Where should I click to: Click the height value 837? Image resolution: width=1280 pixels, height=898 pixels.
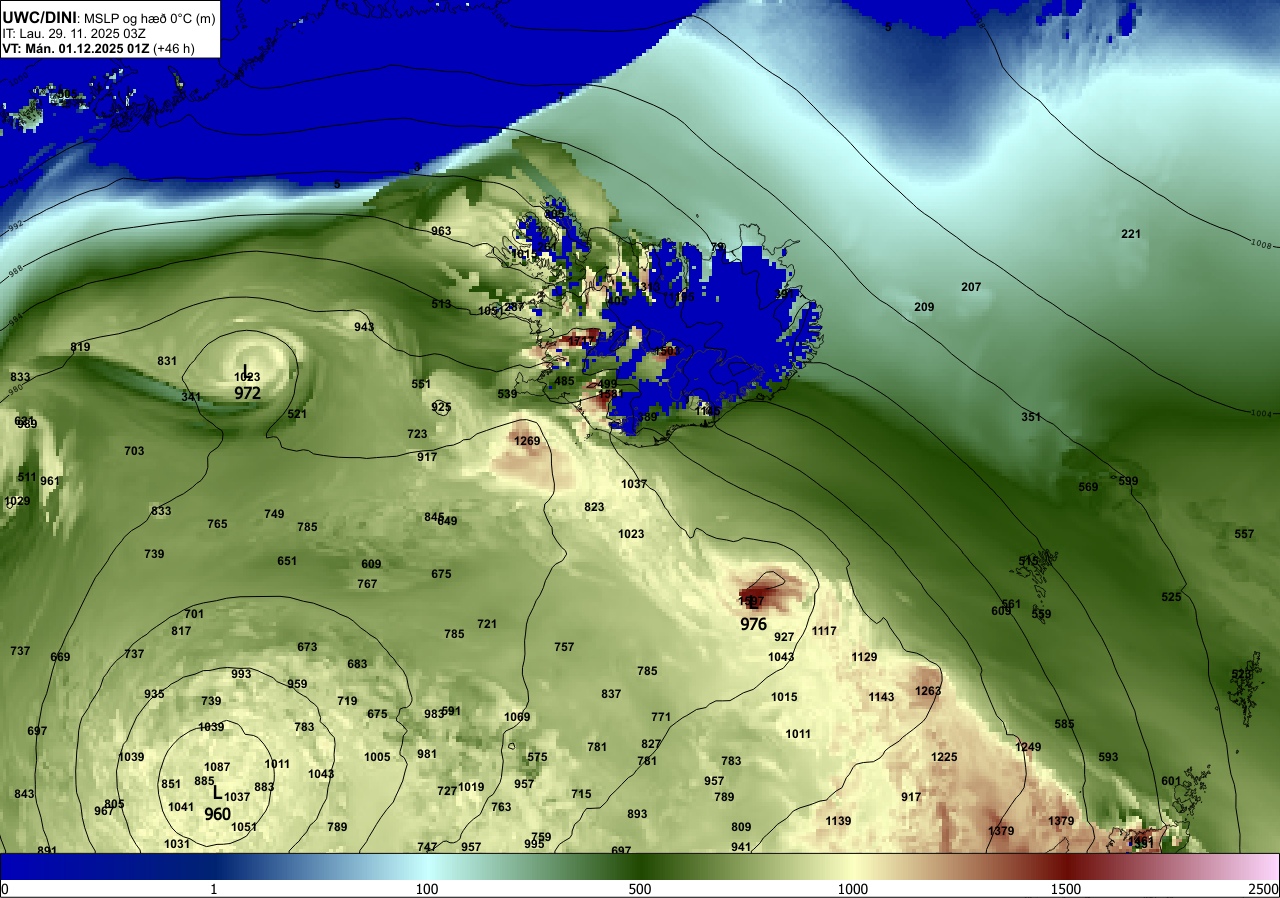[x=611, y=694]
